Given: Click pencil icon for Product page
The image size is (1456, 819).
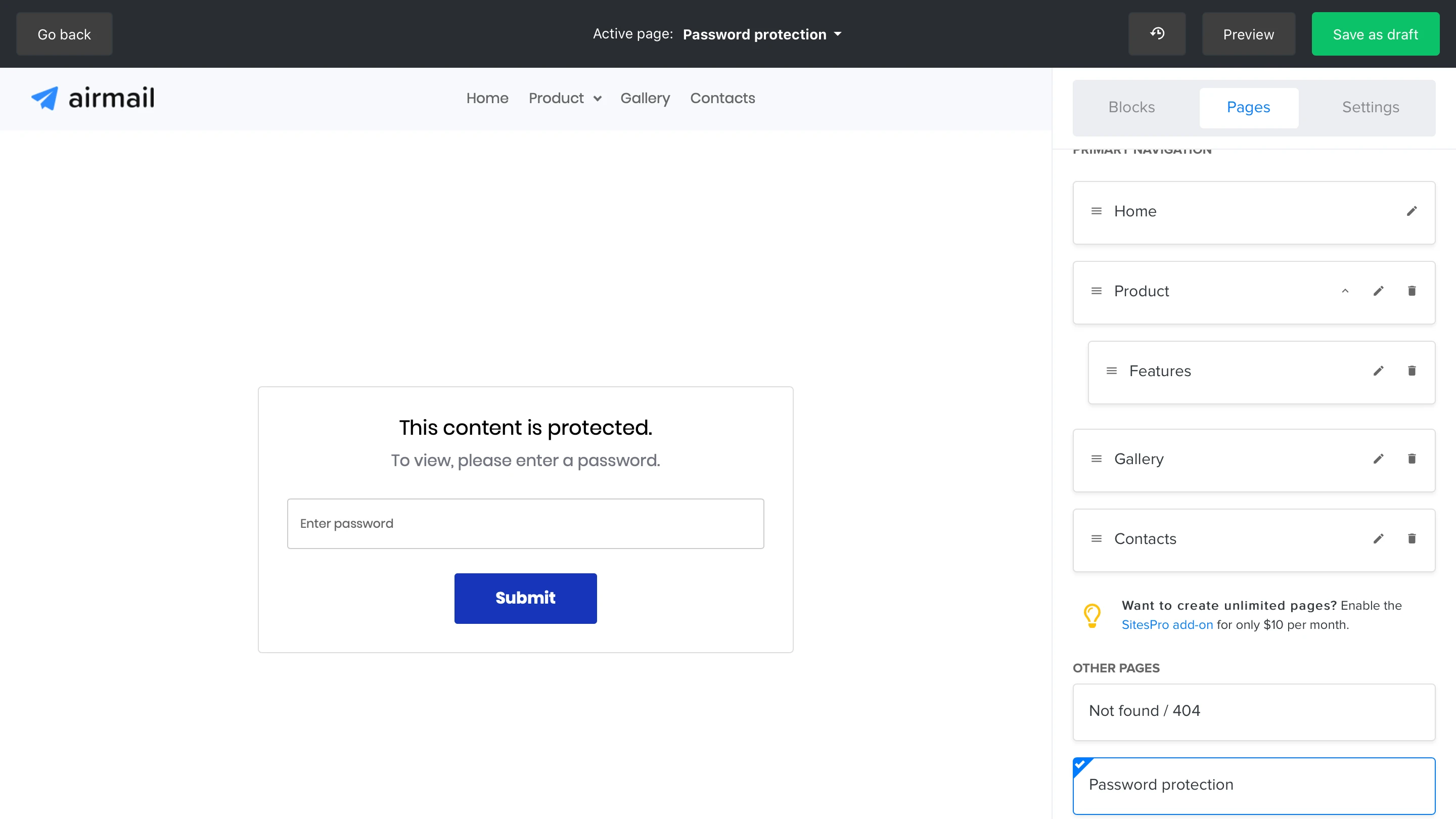Looking at the screenshot, I should 1378,291.
